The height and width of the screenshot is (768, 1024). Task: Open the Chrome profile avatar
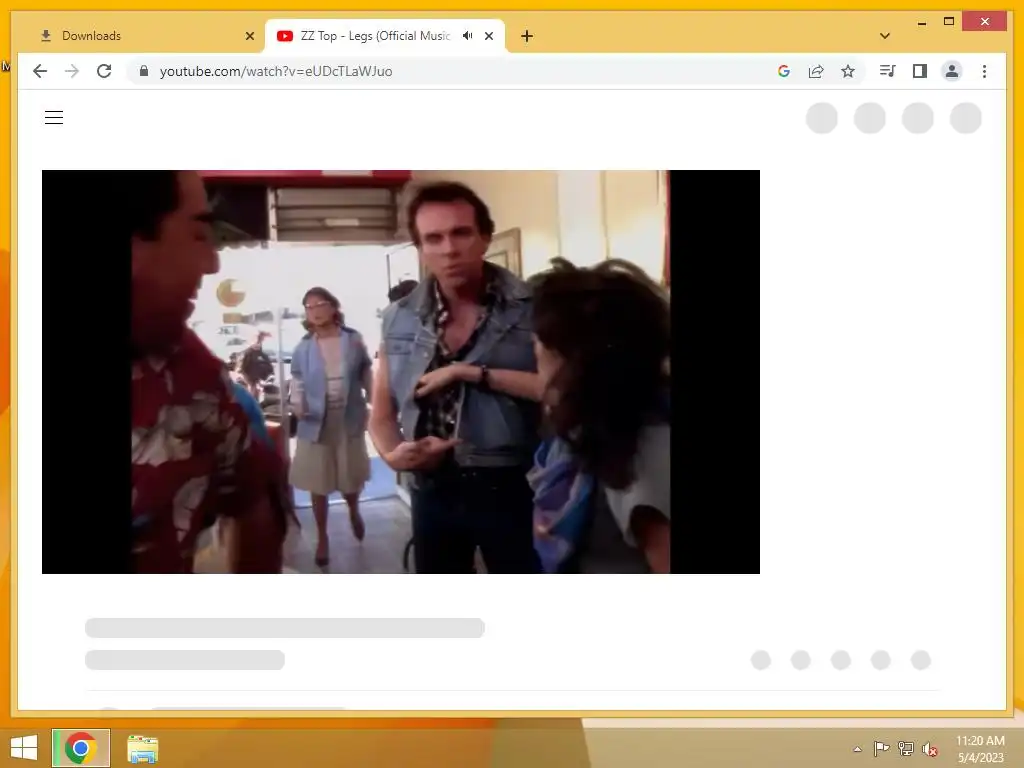click(x=952, y=71)
